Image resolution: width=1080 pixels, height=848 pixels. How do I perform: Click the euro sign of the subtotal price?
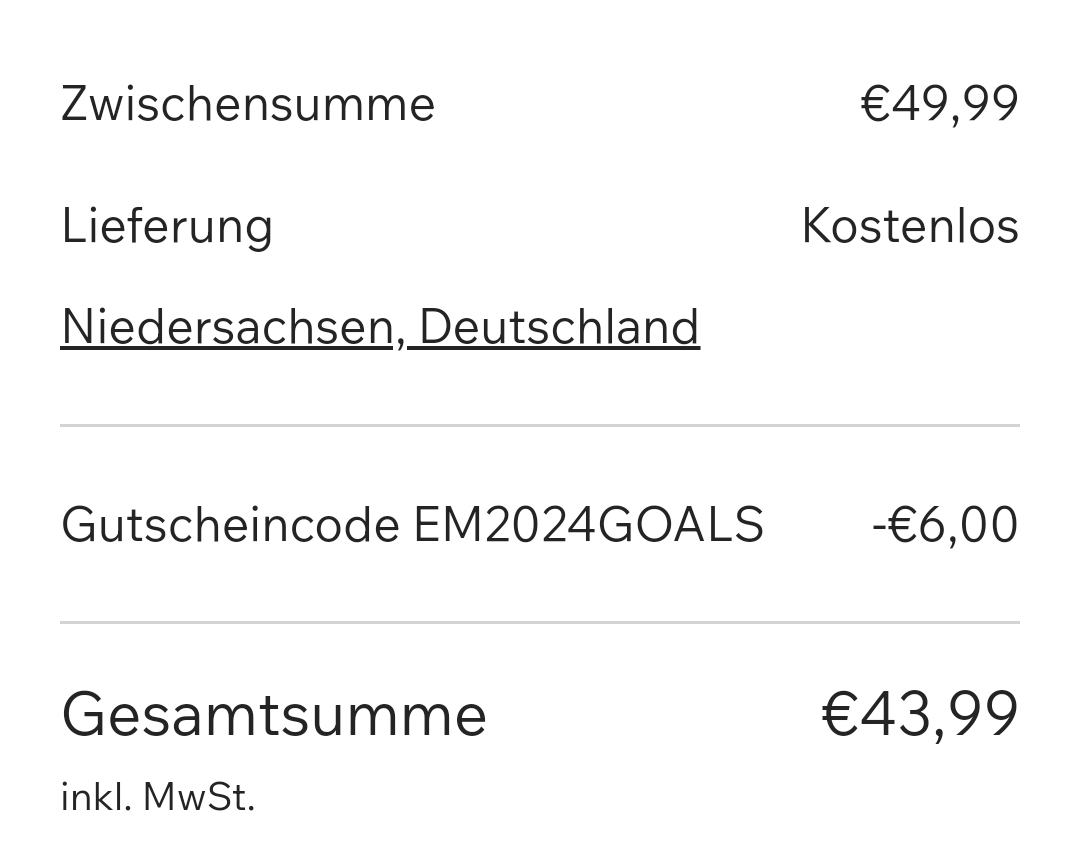click(876, 104)
